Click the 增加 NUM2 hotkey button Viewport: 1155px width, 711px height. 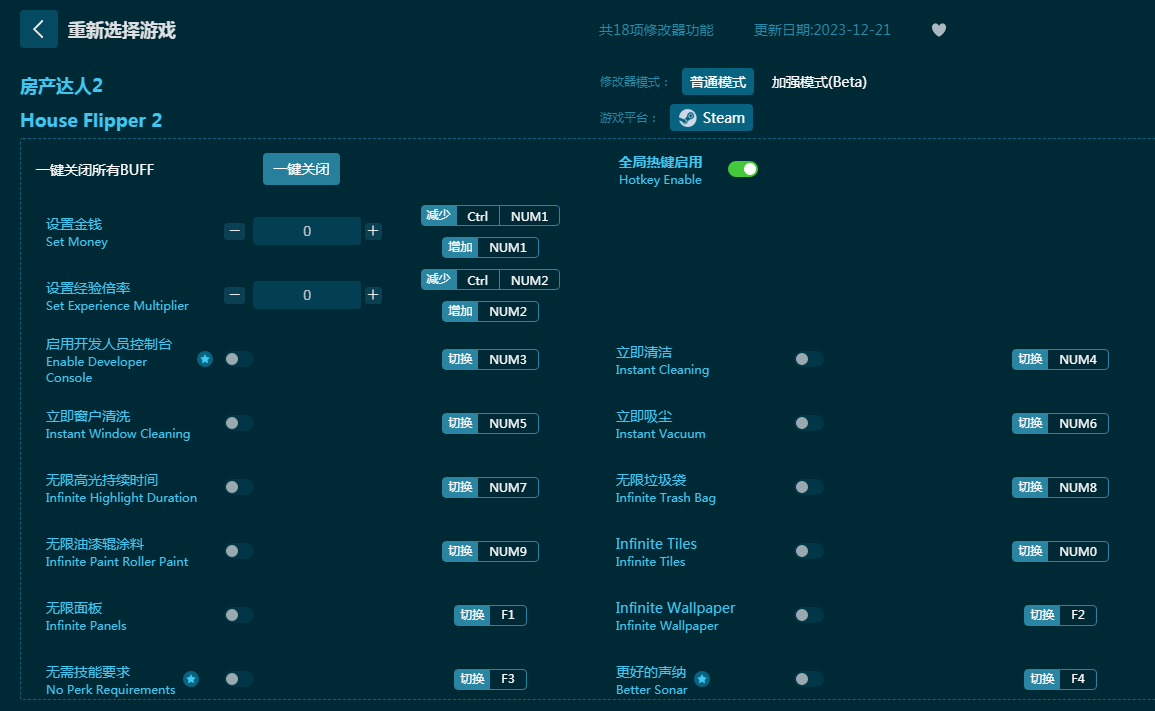[x=490, y=312]
